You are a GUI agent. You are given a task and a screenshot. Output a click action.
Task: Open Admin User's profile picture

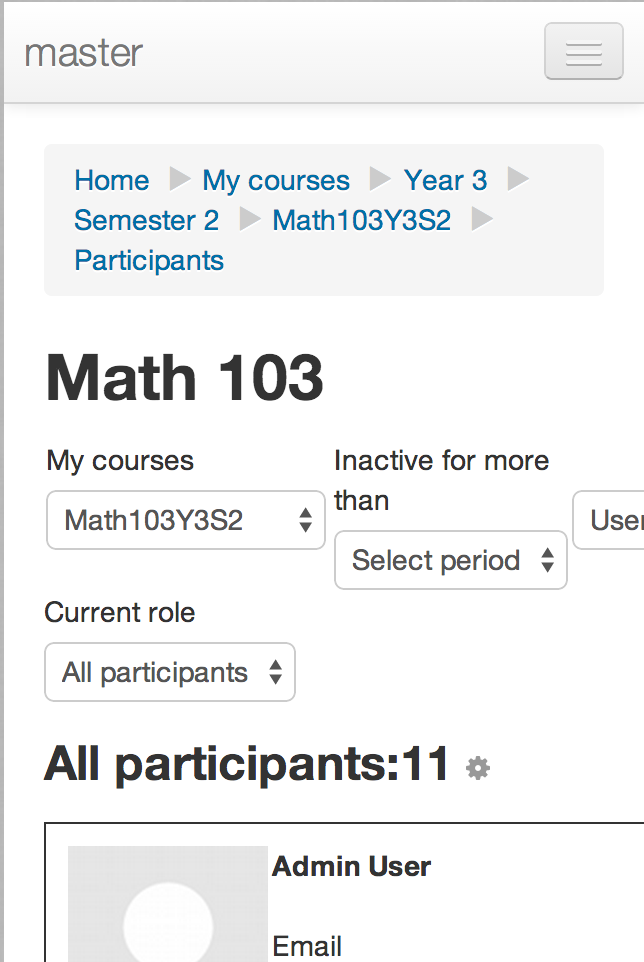point(167,904)
